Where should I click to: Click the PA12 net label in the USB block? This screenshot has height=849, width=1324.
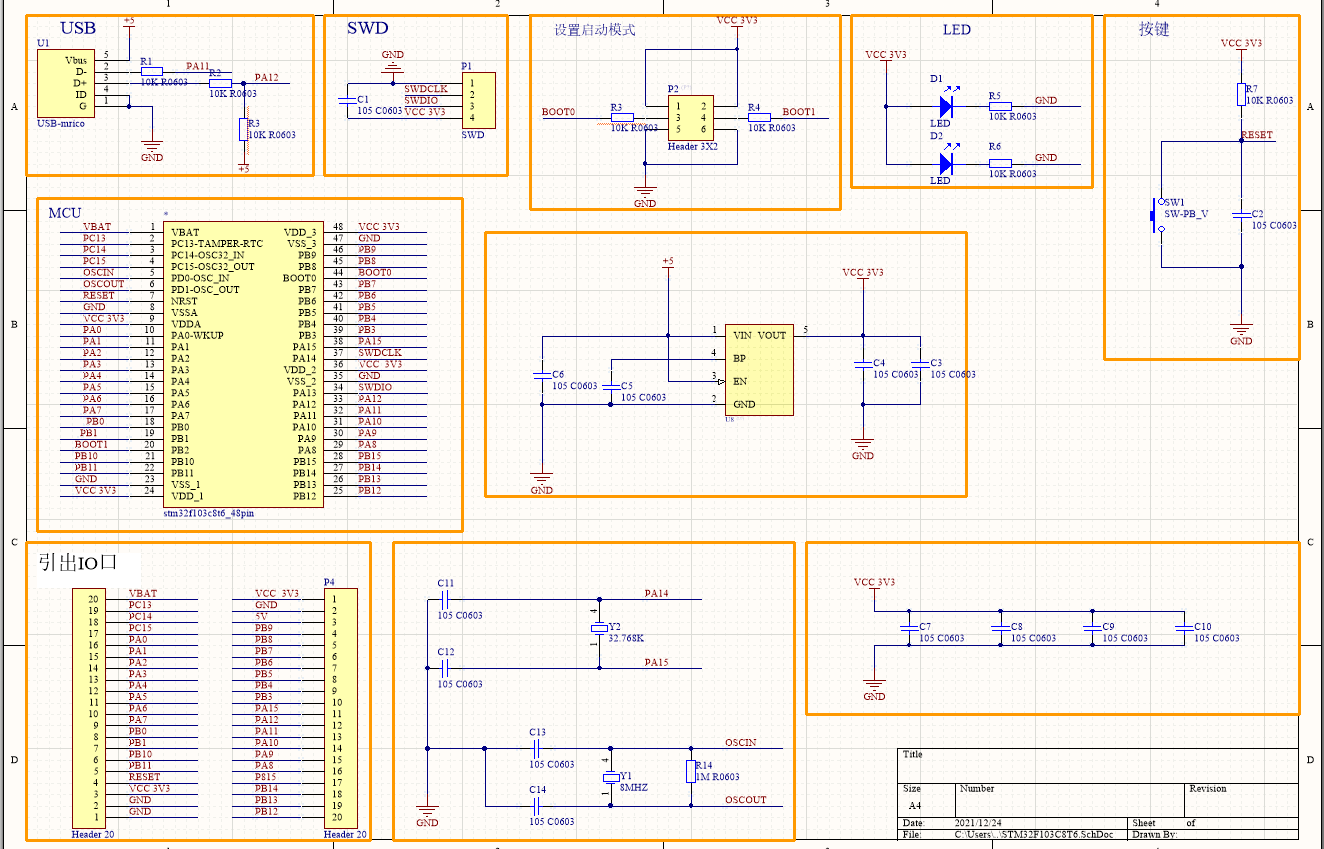pyautogui.click(x=266, y=77)
